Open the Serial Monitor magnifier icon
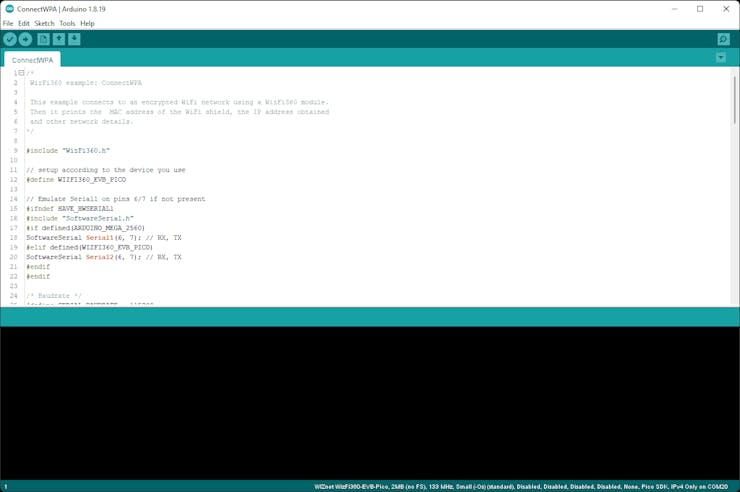 coord(723,39)
